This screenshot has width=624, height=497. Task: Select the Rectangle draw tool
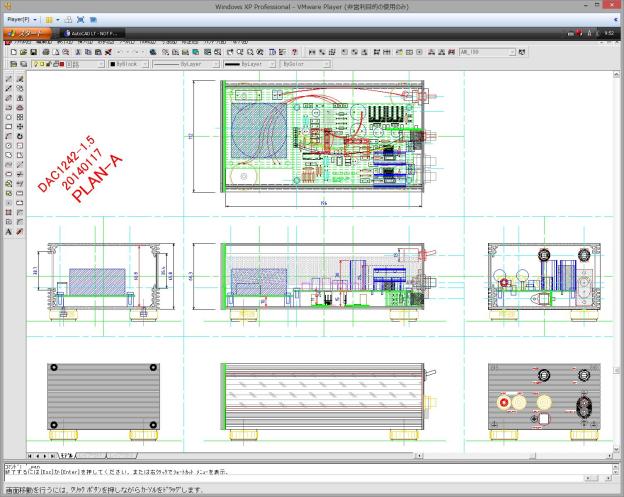coord(9,127)
